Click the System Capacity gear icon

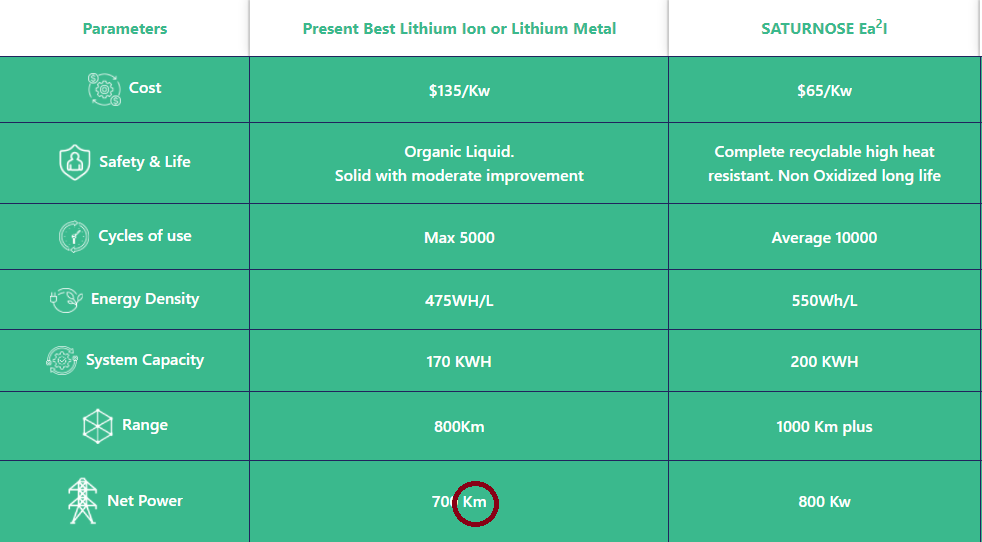click(x=62, y=361)
